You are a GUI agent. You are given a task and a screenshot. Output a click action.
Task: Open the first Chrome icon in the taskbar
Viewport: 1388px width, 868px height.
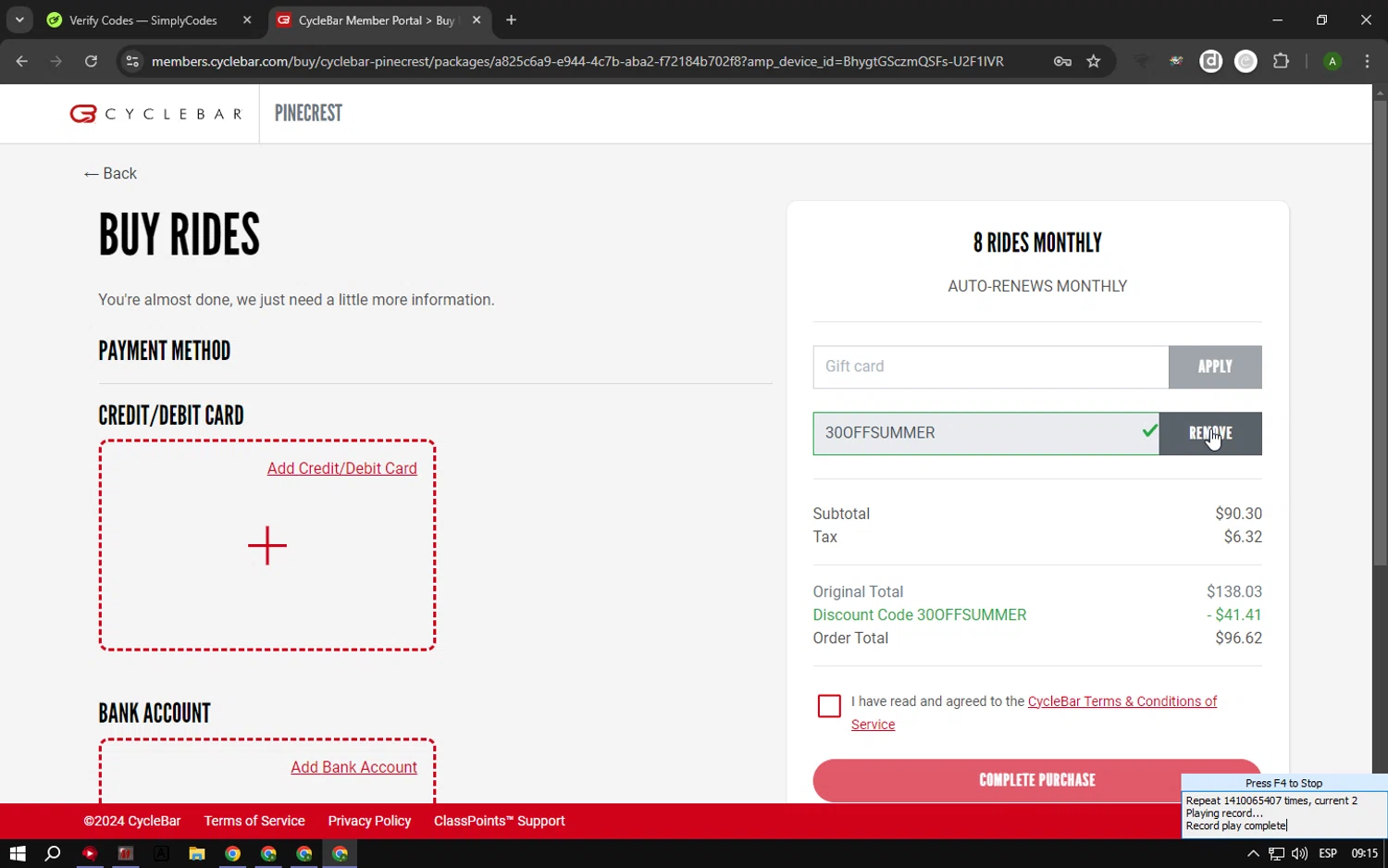tap(233, 853)
